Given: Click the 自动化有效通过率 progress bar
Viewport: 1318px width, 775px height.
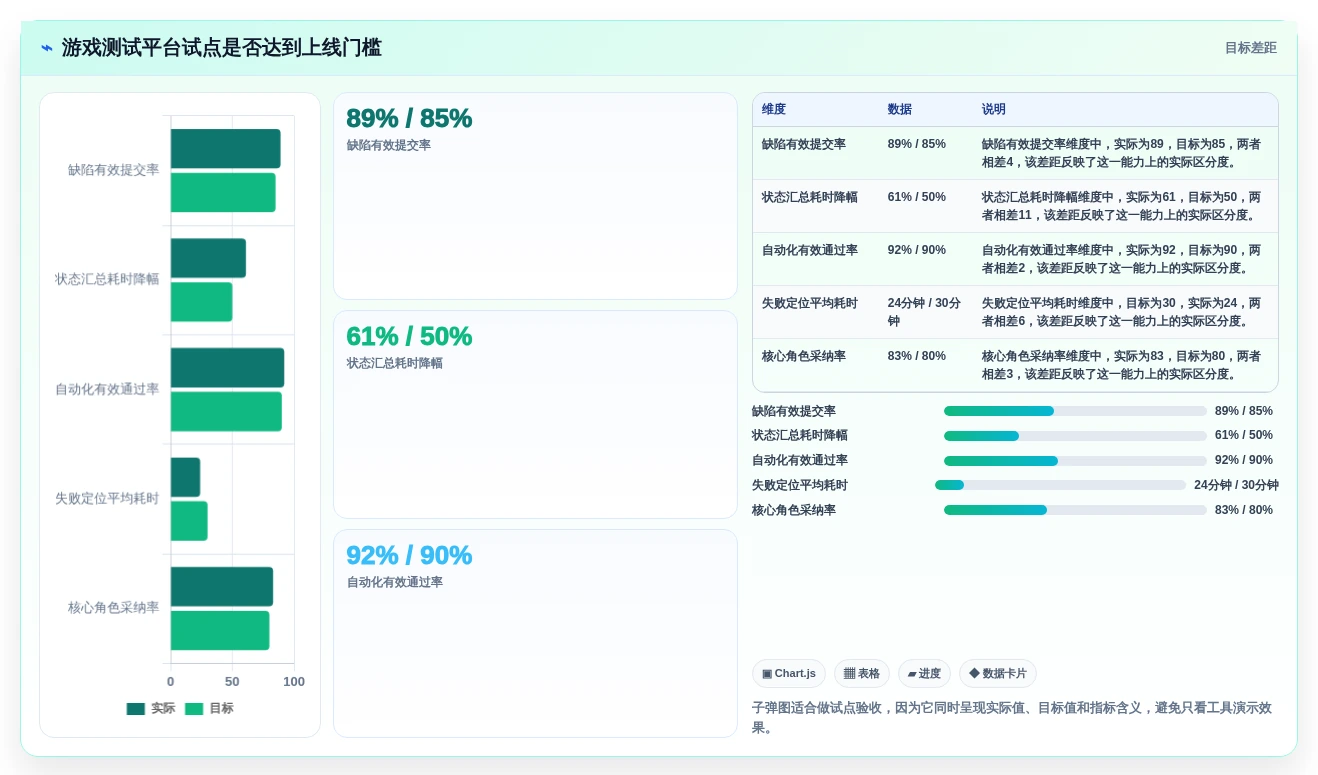Looking at the screenshot, I should [x=1075, y=461].
